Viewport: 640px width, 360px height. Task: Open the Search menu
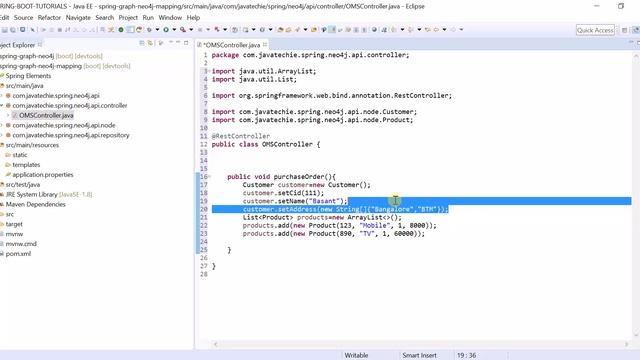(x=104, y=18)
